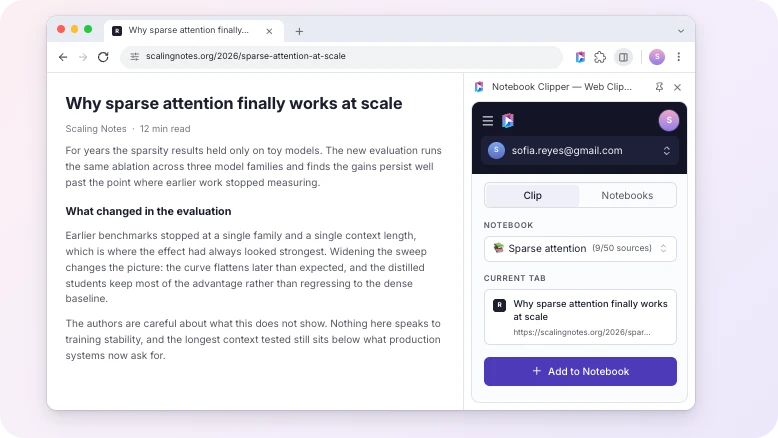Open a new browser tab
Screen dimensions: 778x438
point(299,31)
